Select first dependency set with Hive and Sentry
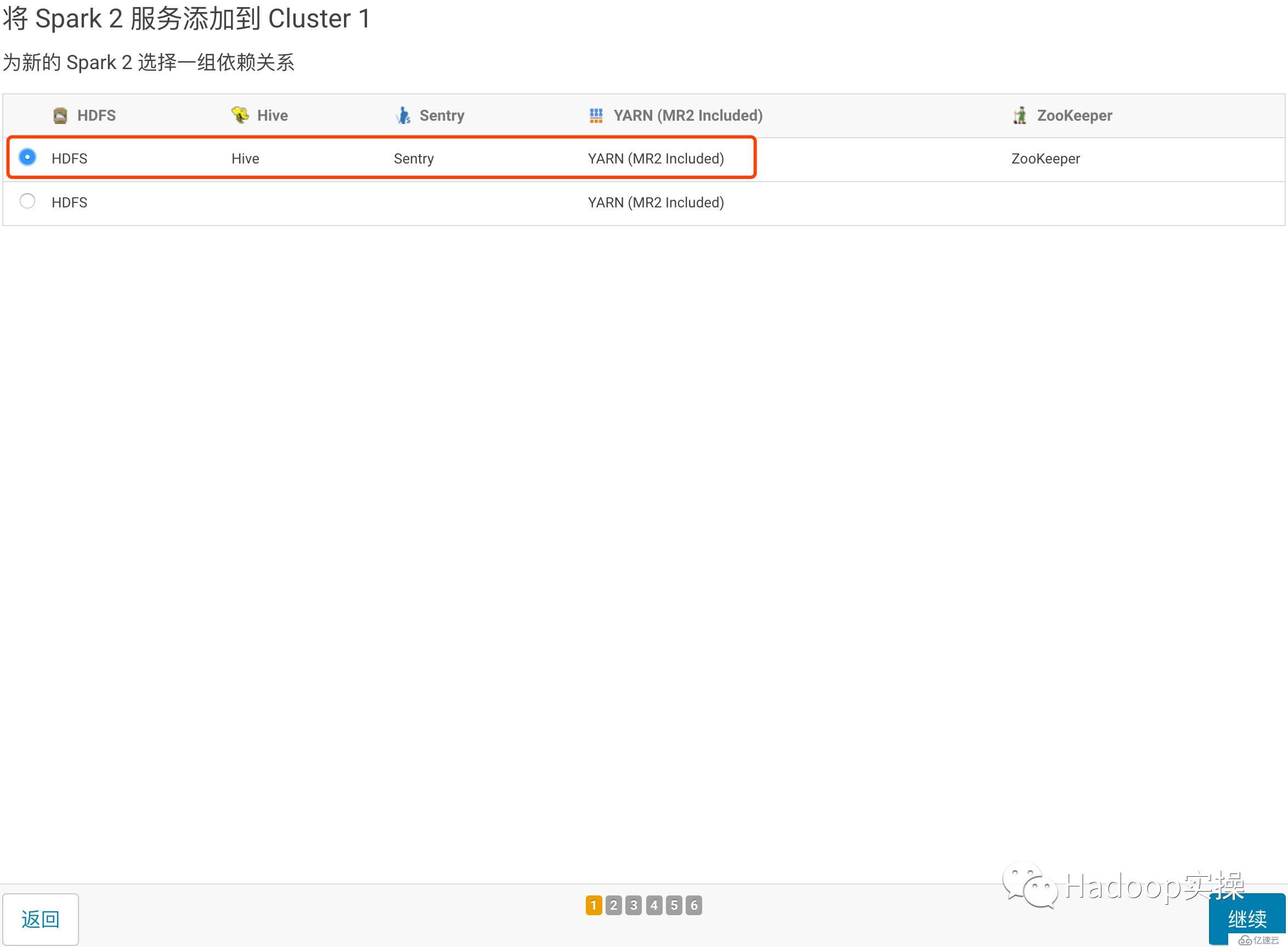The height and width of the screenshot is (947, 1288). click(x=27, y=157)
